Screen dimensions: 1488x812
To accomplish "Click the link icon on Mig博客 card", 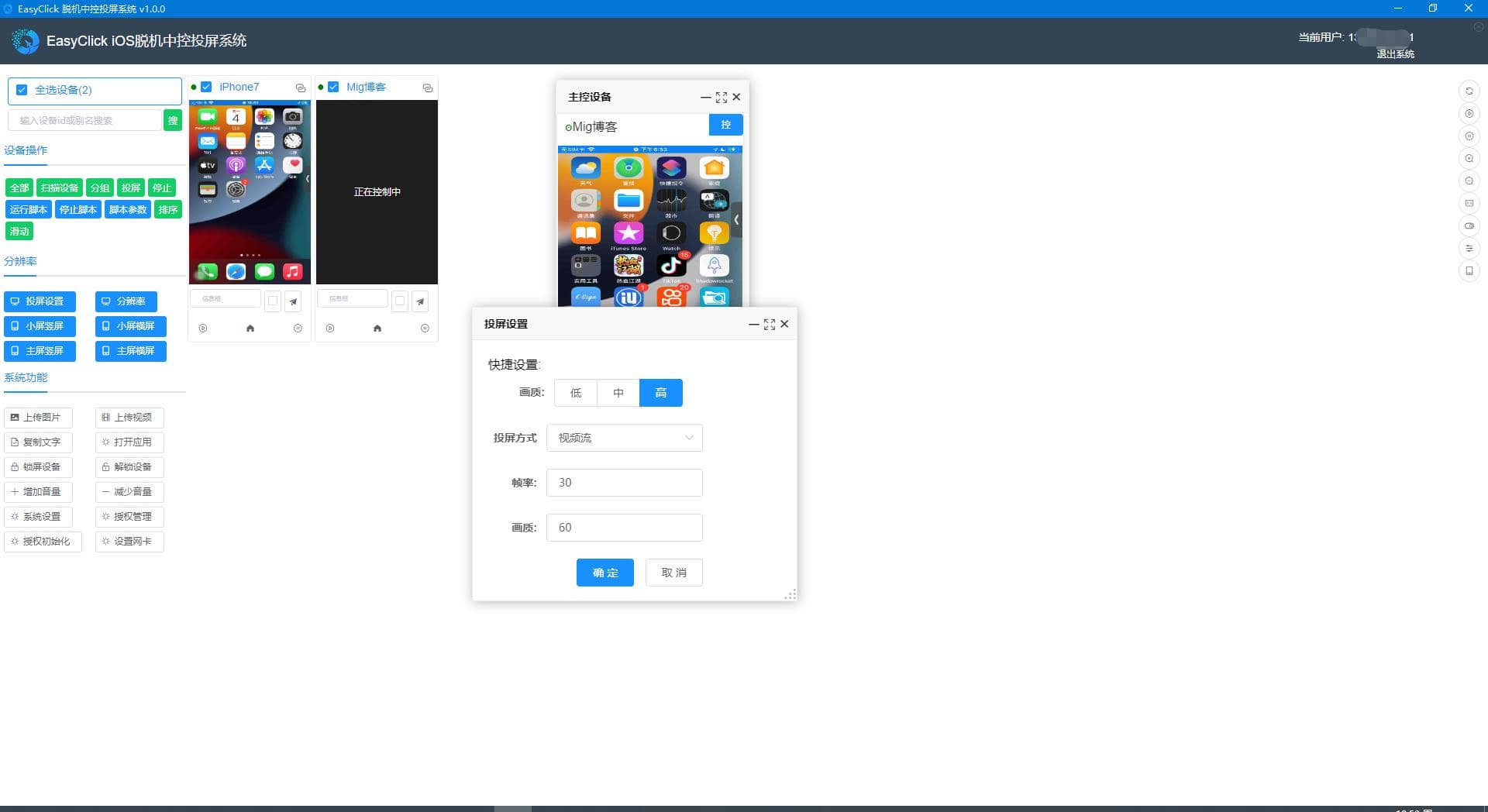I will 428,88.
